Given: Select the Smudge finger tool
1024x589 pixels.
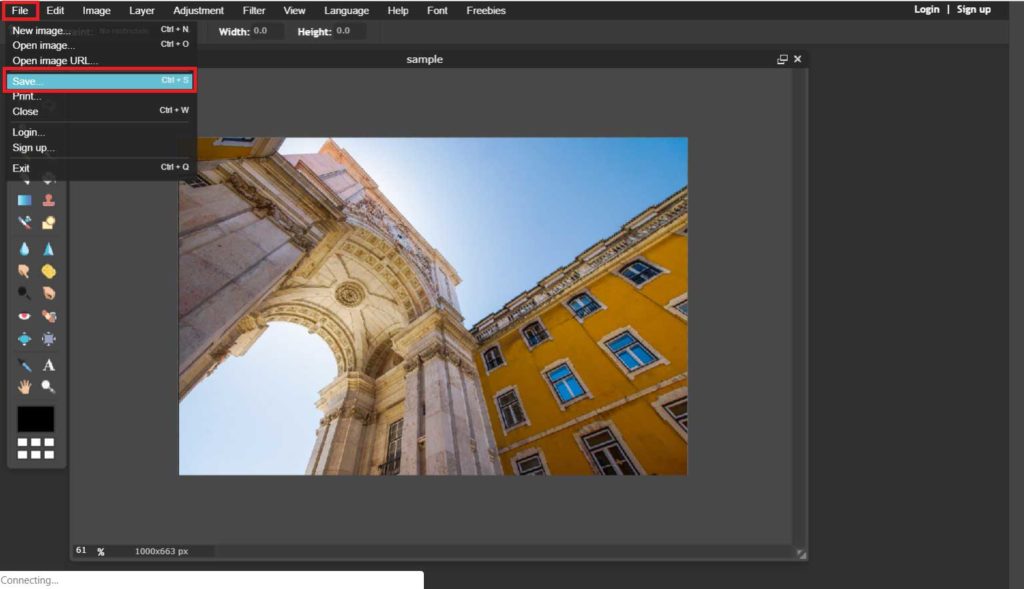Looking at the screenshot, I should (24, 271).
